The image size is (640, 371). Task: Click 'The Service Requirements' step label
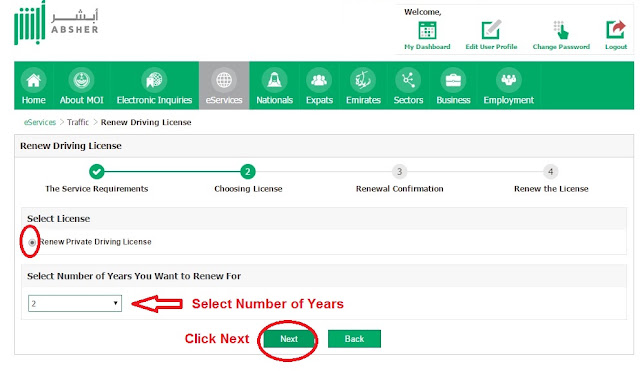point(97,189)
